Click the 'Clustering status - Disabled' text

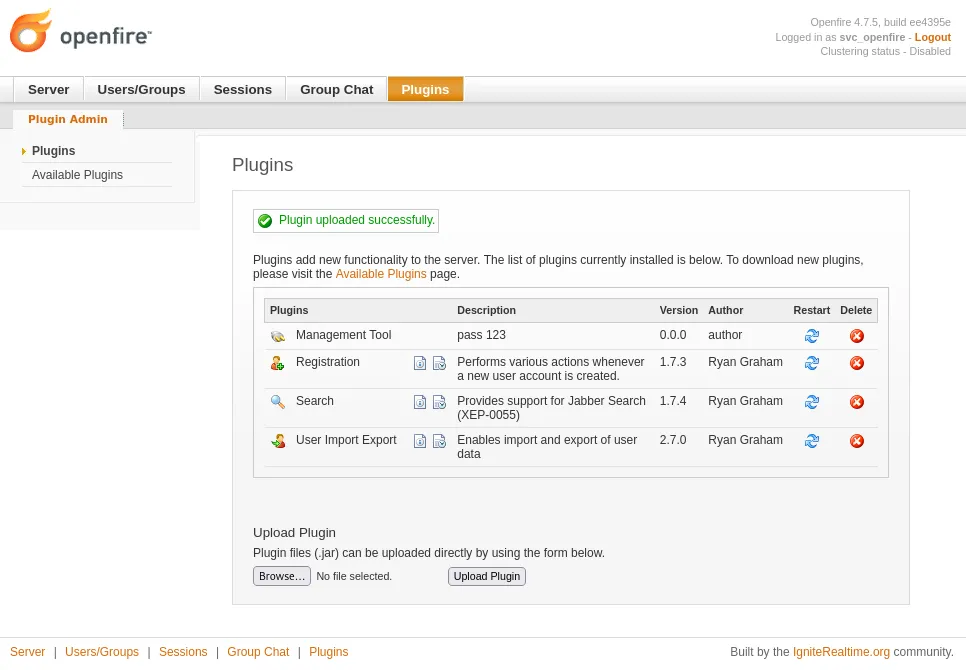click(885, 51)
